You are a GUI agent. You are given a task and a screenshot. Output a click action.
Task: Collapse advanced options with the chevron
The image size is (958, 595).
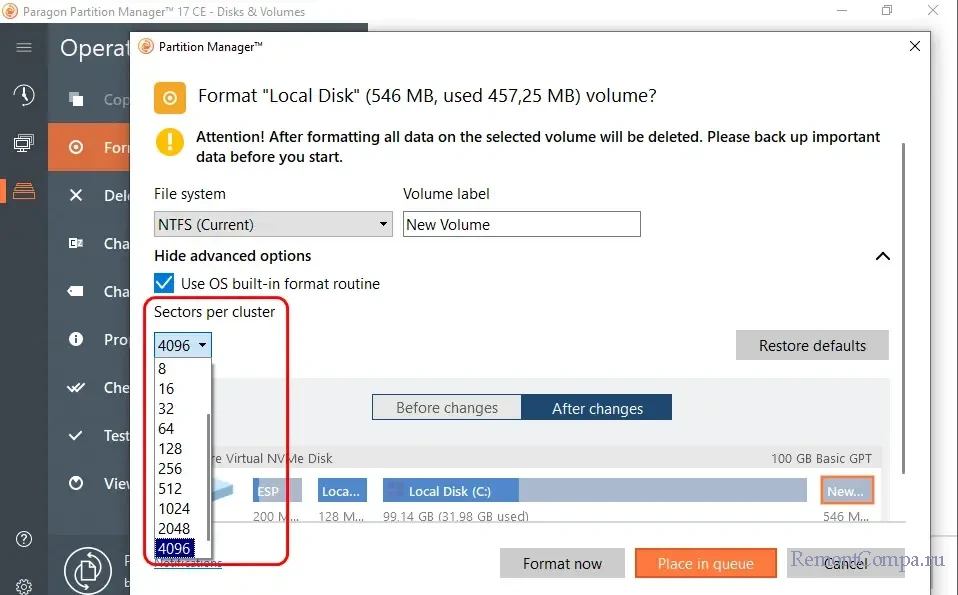click(883, 256)
